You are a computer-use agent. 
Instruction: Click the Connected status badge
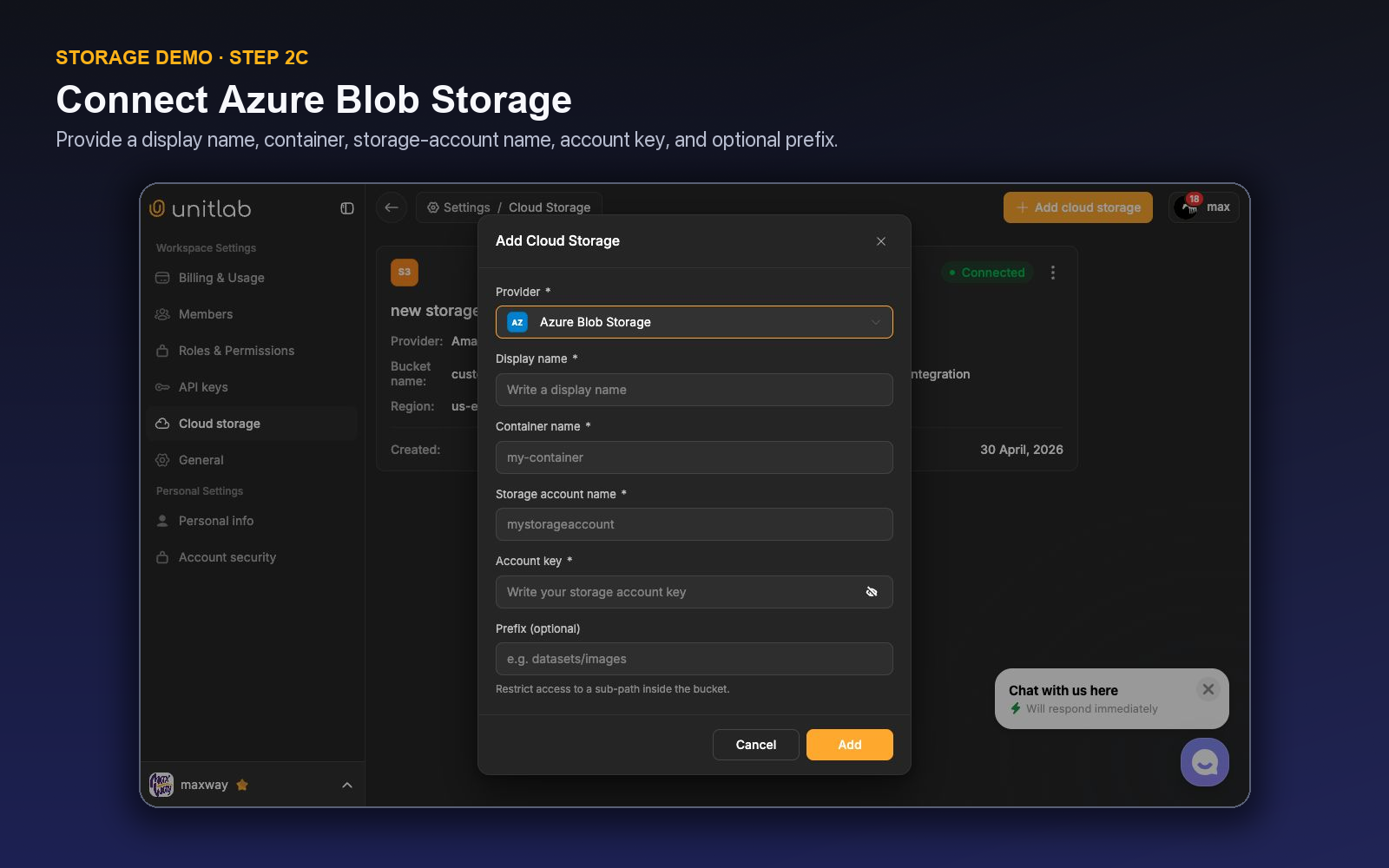point(987,273)
